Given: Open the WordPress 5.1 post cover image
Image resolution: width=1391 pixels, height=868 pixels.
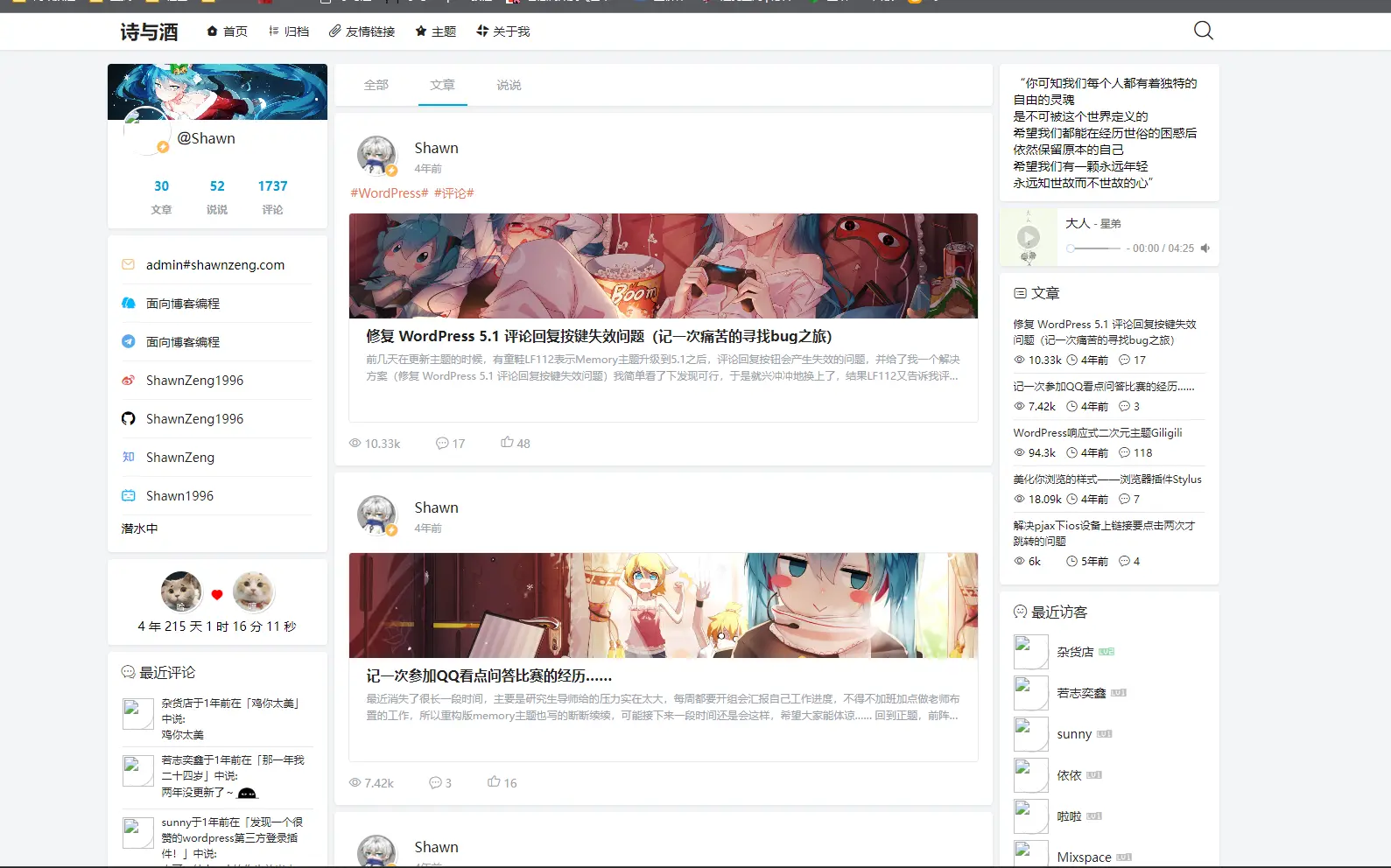Looking at the screenshot, I should [x=664, y=266].
